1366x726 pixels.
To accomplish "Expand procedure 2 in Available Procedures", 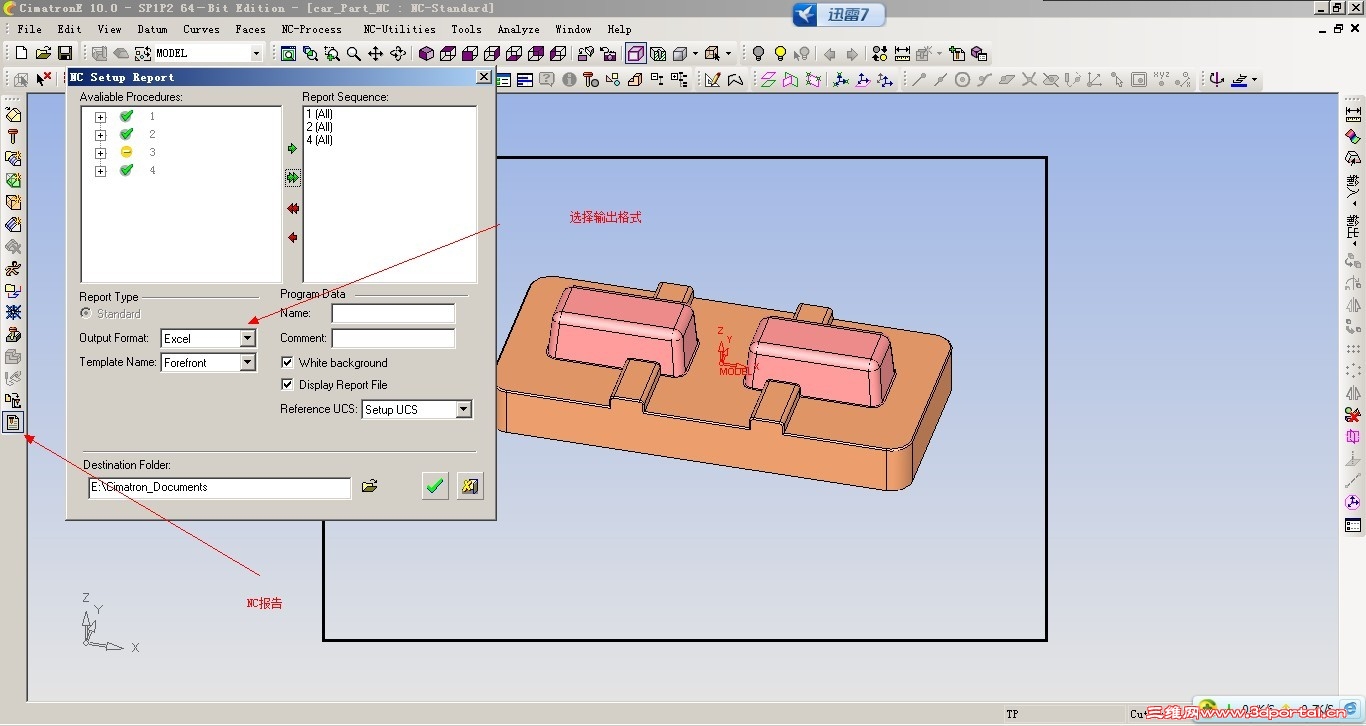I will (x=100, y=135).
